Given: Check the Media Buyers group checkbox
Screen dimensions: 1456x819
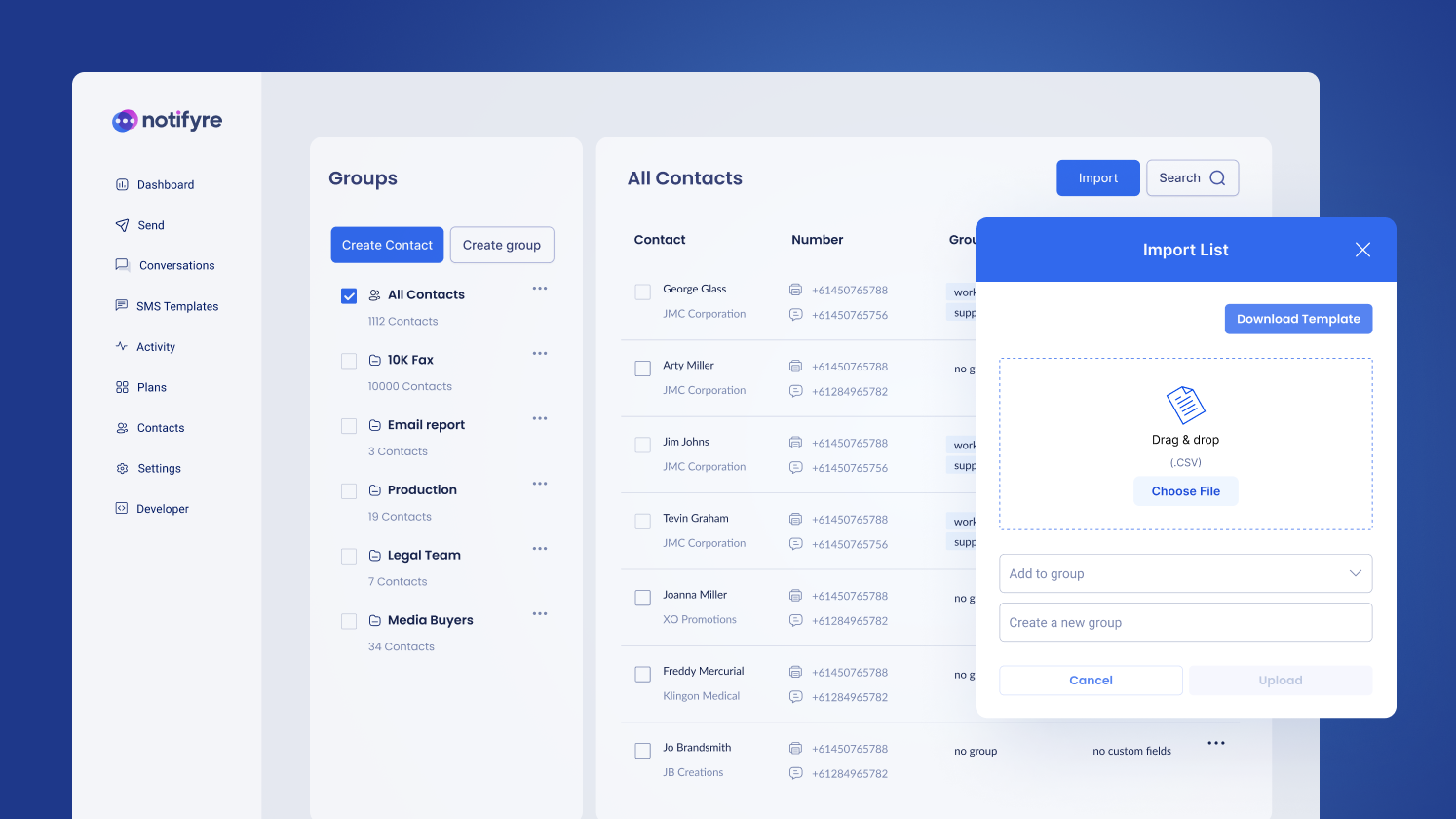Looking at the screenshot, I should click(x=349, y=621).
